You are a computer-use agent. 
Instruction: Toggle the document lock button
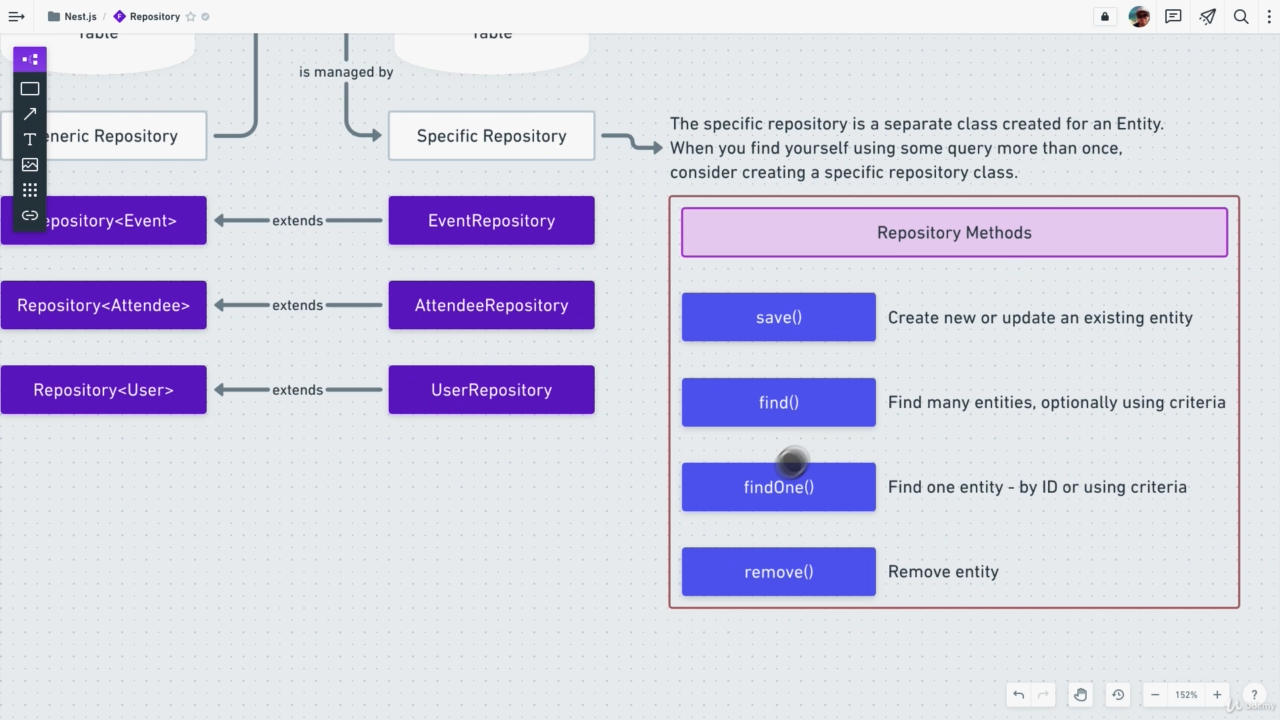click(1105, 17)
